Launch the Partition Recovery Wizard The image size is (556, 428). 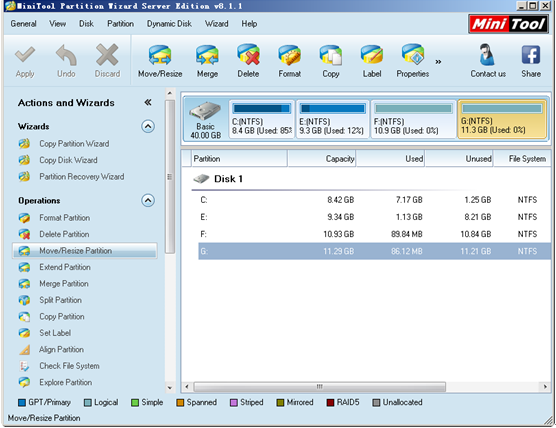(x=82, y=177)
